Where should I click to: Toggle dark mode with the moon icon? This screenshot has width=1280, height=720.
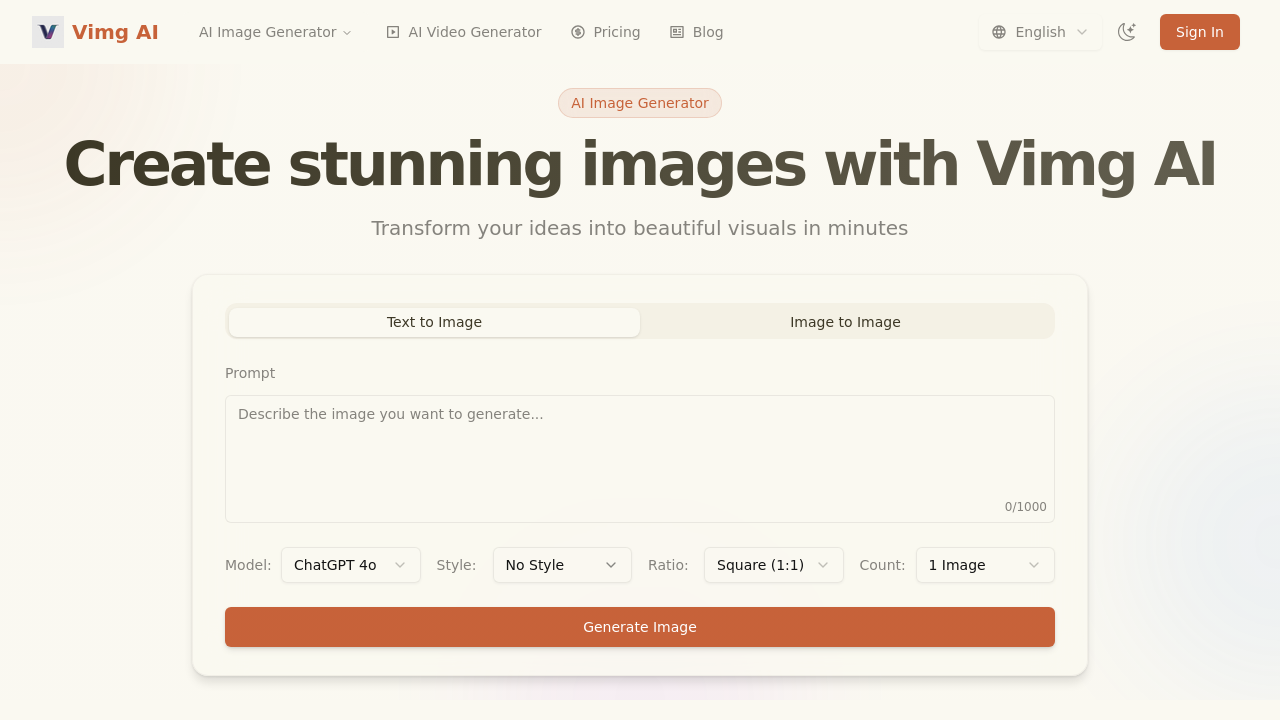(x=1127, y=31)
